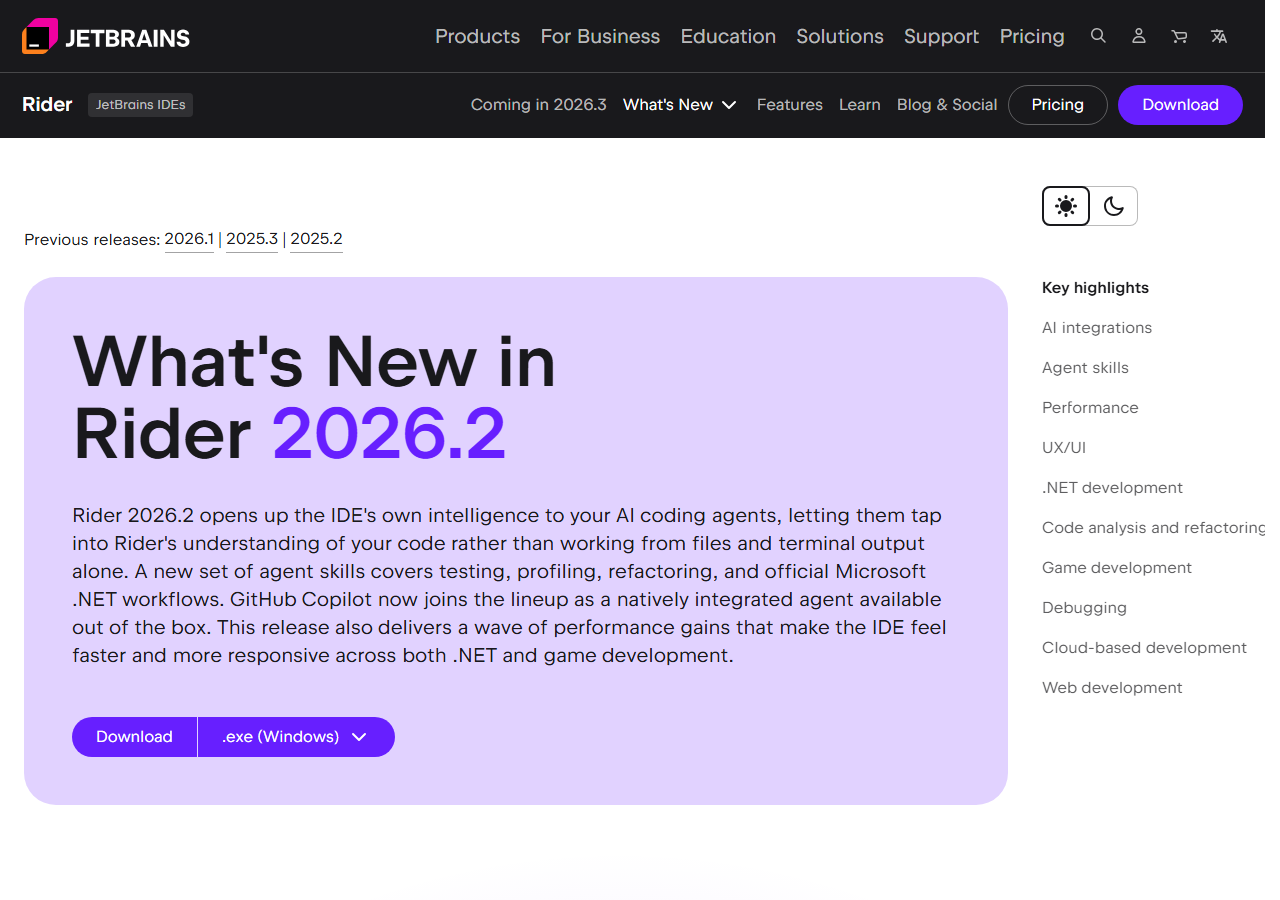The width and height of the screenshot is (1280, 900).
Task: Open the site search icon
Action: pos(1098,36)
